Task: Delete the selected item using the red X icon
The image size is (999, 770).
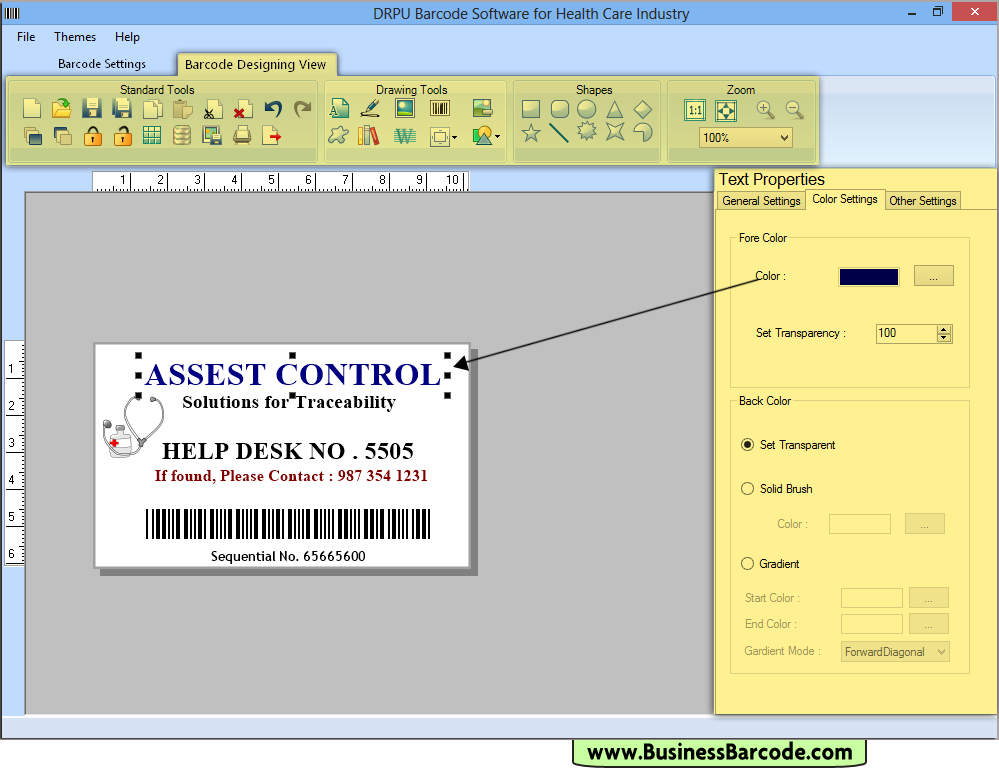Action: 242,109
